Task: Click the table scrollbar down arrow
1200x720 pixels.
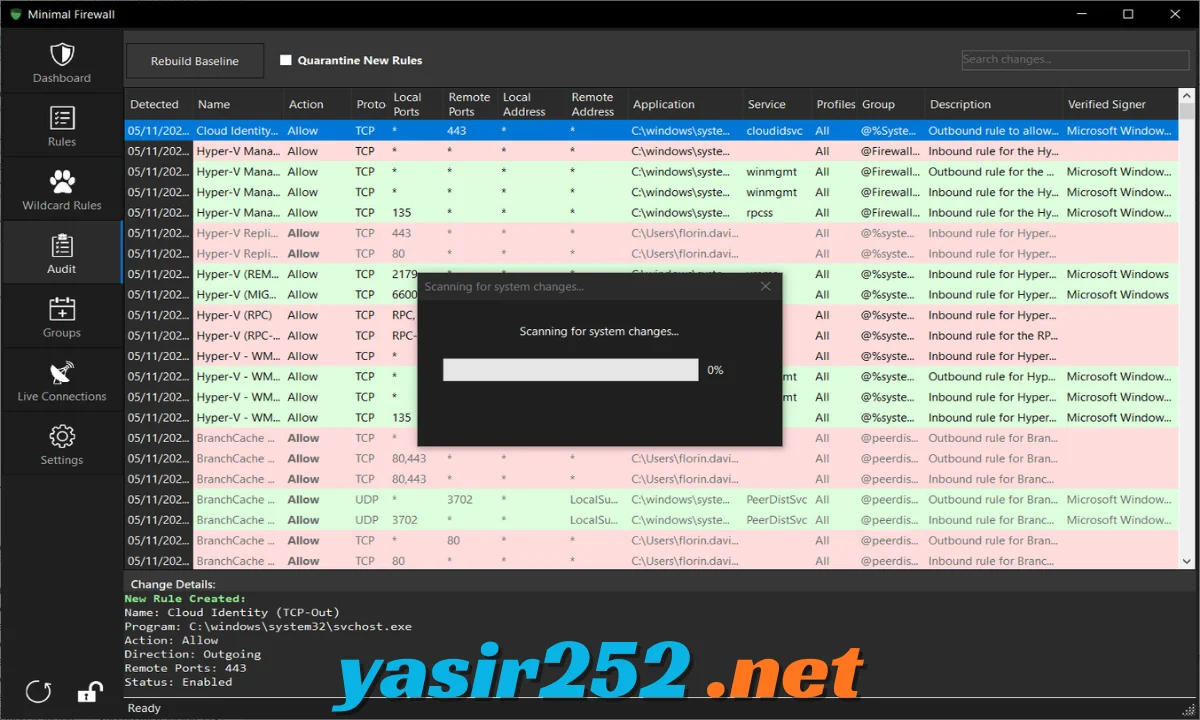Action: 1187,562
